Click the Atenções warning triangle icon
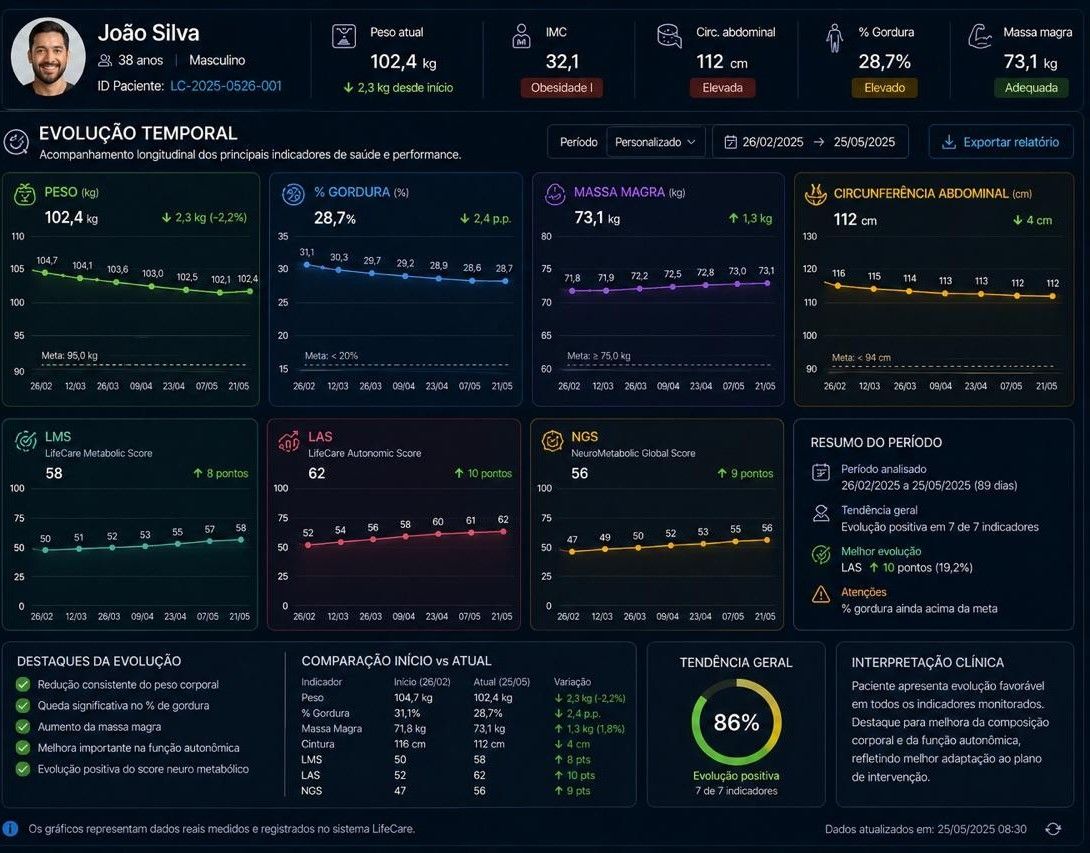Screen dimensions: 1090x853 tap(821, 594)
